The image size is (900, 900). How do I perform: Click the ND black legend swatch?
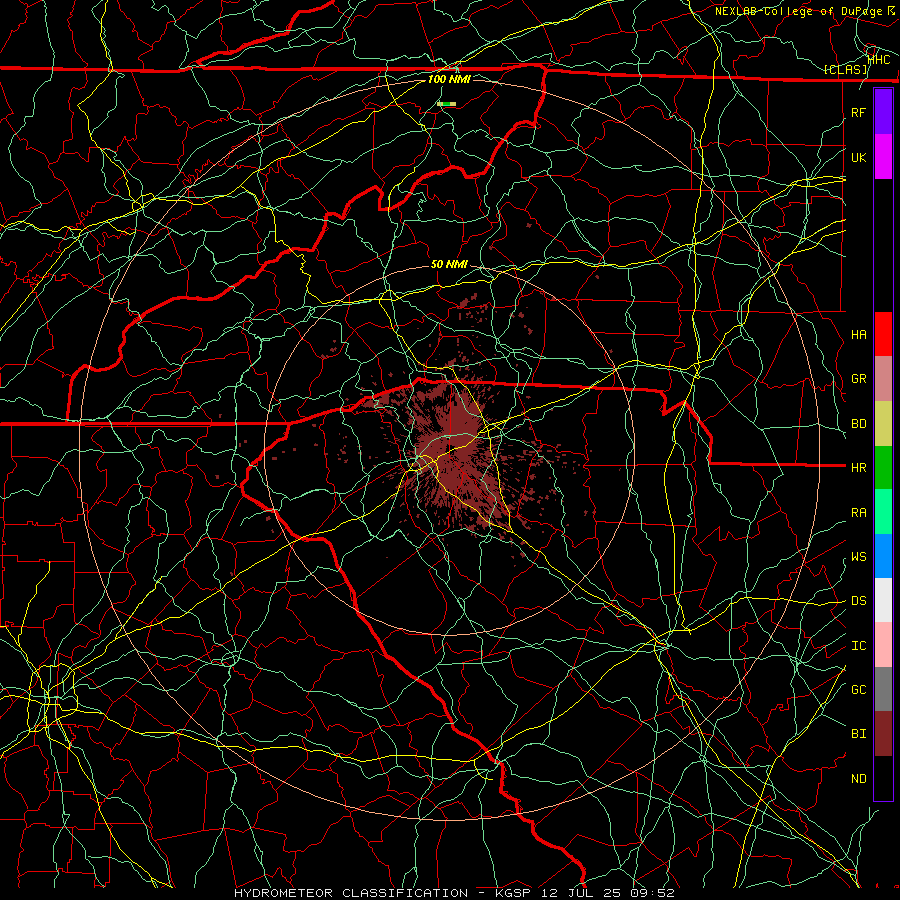(883, 778)
